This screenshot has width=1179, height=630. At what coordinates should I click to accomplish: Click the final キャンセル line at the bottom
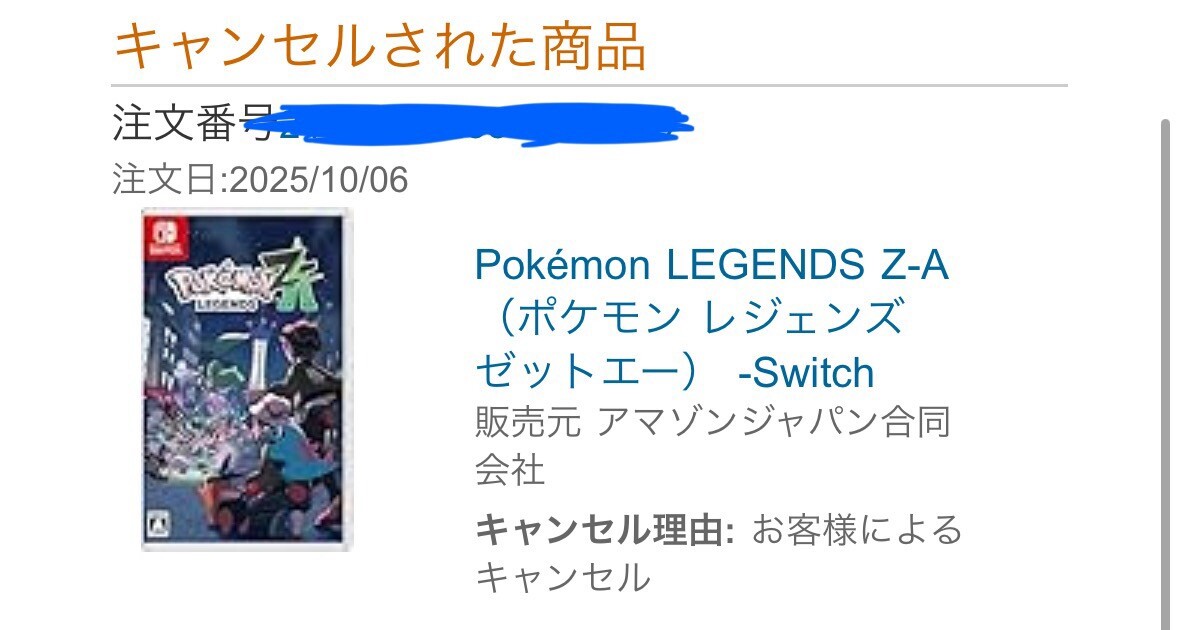tap(563, 577)
